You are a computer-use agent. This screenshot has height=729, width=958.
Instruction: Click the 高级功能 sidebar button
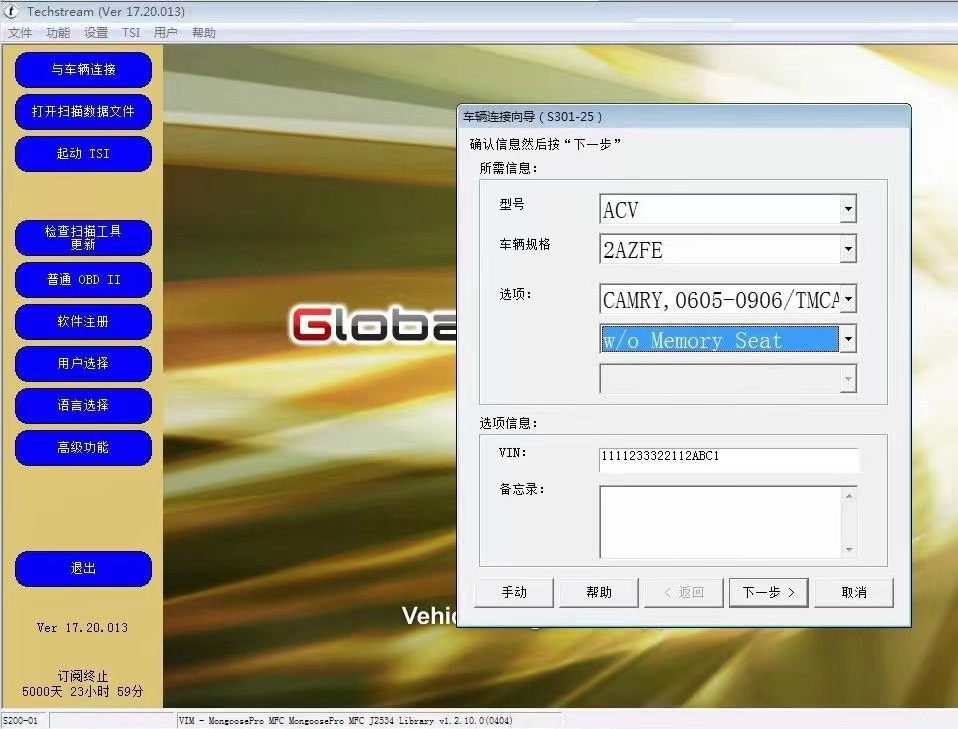83,448
